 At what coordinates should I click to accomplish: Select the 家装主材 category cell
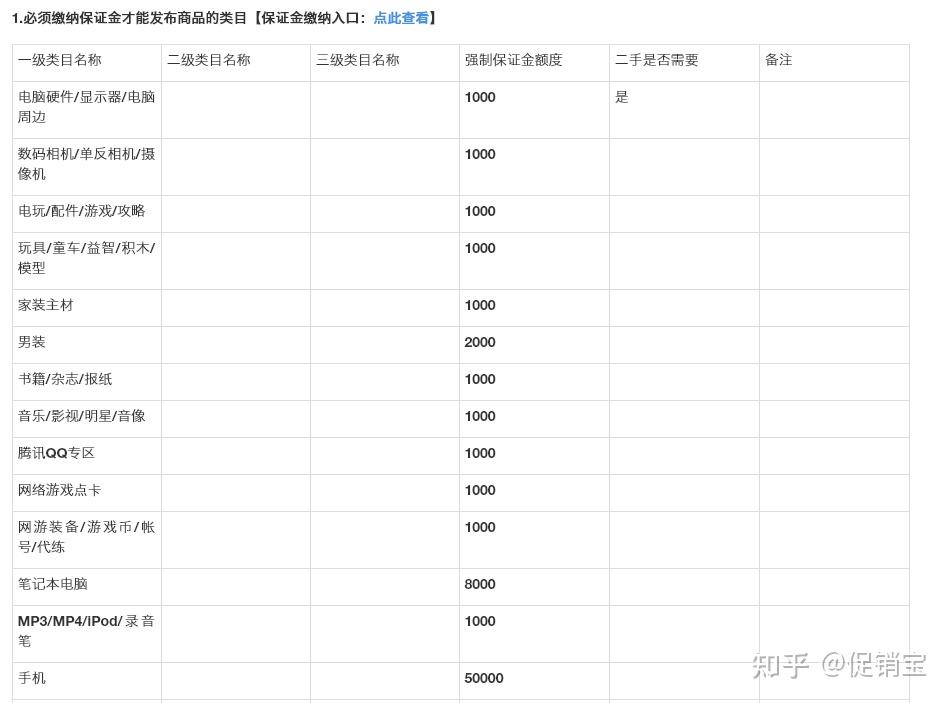point(87,308)
